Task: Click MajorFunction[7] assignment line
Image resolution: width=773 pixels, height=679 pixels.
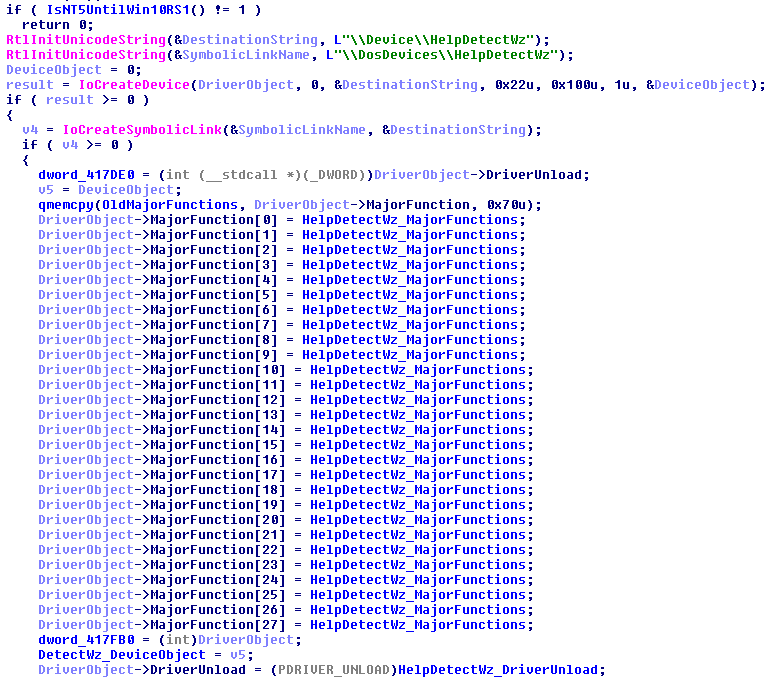Action: point(282,324)
